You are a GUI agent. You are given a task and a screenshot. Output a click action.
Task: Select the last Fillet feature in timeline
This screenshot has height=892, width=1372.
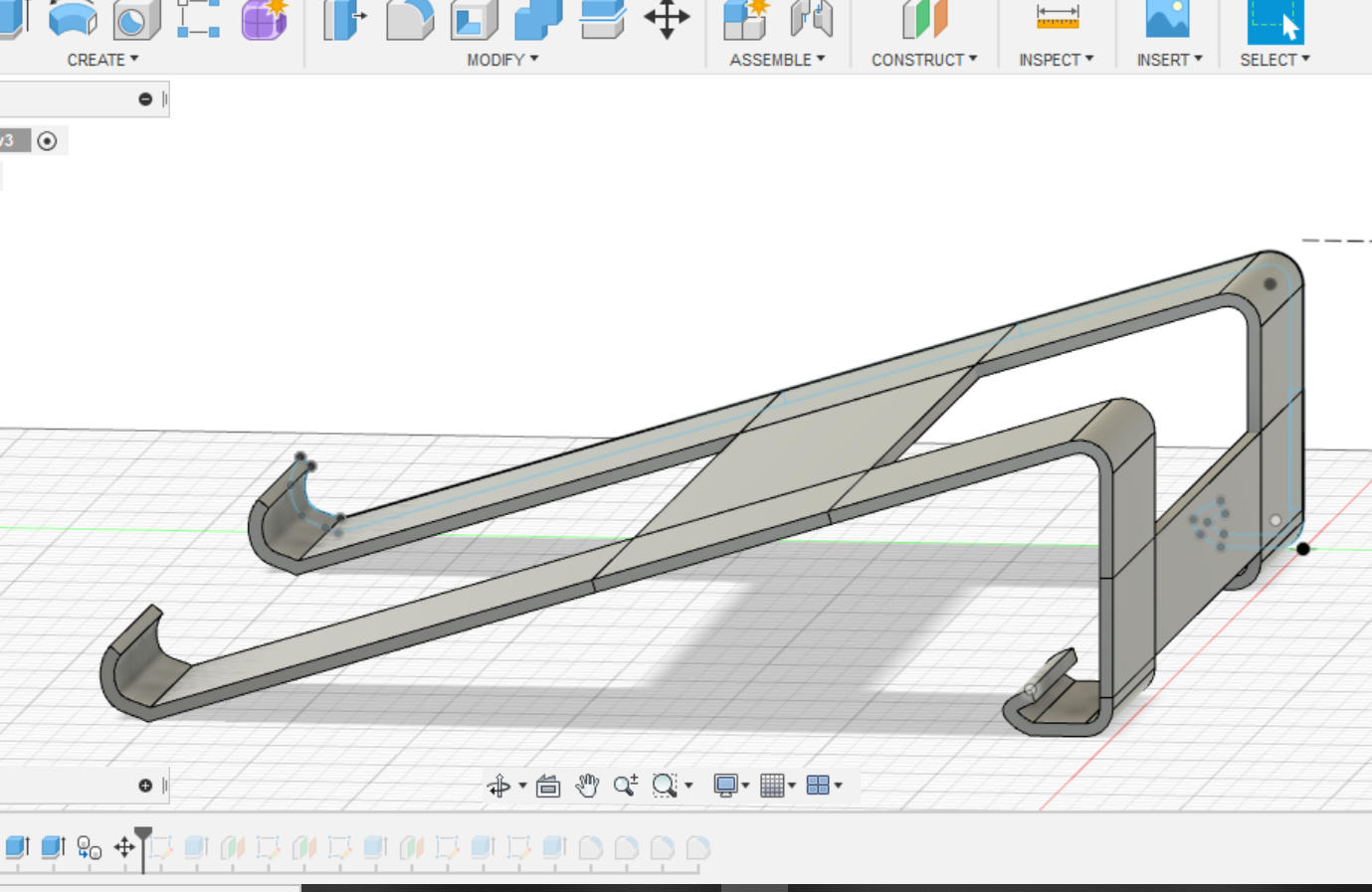pyautogui.click(x=697, y=847)
